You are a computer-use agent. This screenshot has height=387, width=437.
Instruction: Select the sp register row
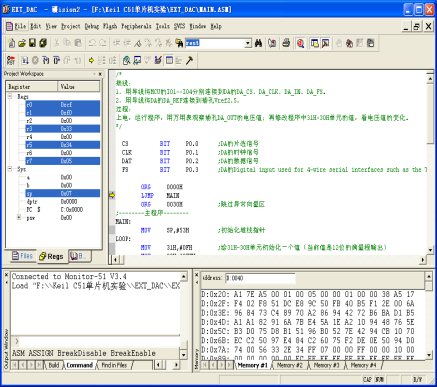click(63, 193)
